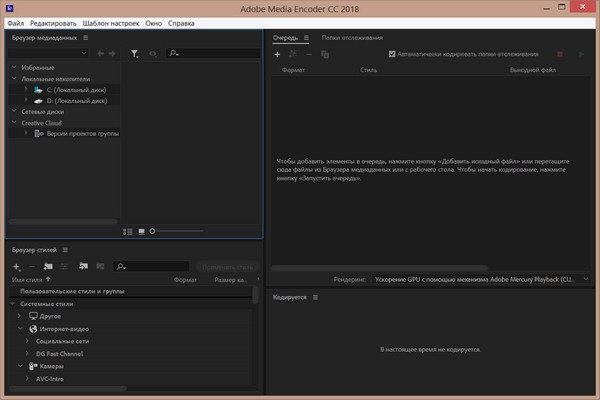The image size is (600, 400).
Task: Open the Файл menu
Action: coord(15,21)
